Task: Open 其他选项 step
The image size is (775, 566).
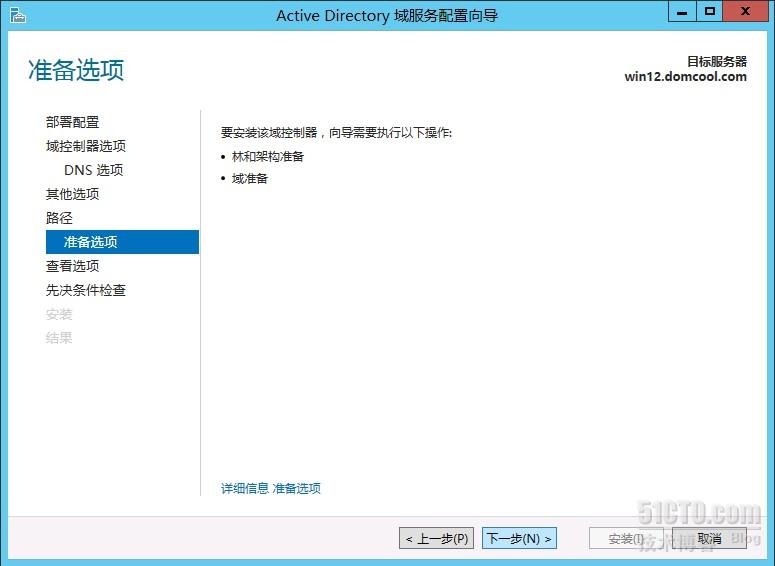Action: click(x=73, y=194)
